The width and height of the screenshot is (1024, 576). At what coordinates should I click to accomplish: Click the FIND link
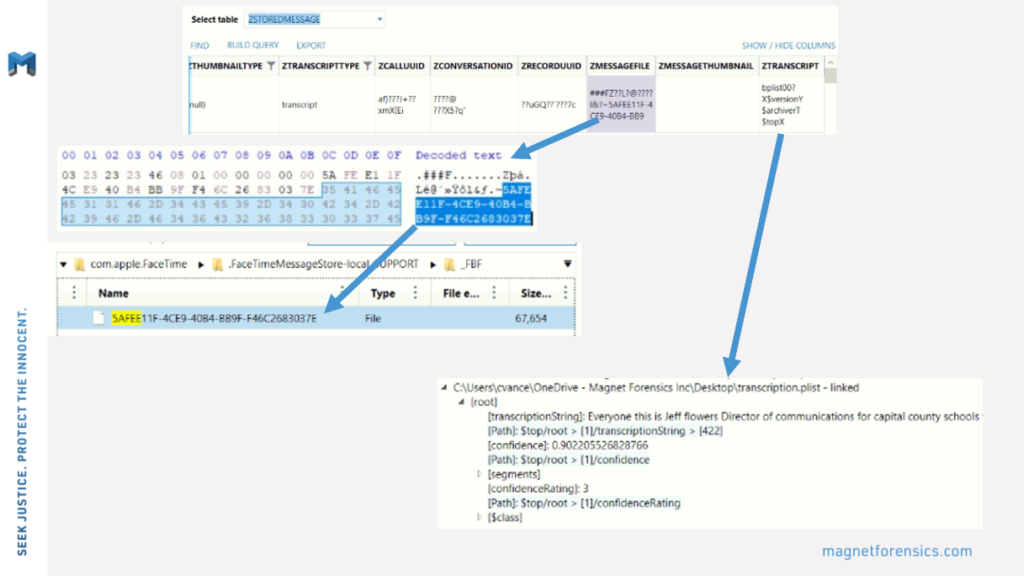(200, 46)
